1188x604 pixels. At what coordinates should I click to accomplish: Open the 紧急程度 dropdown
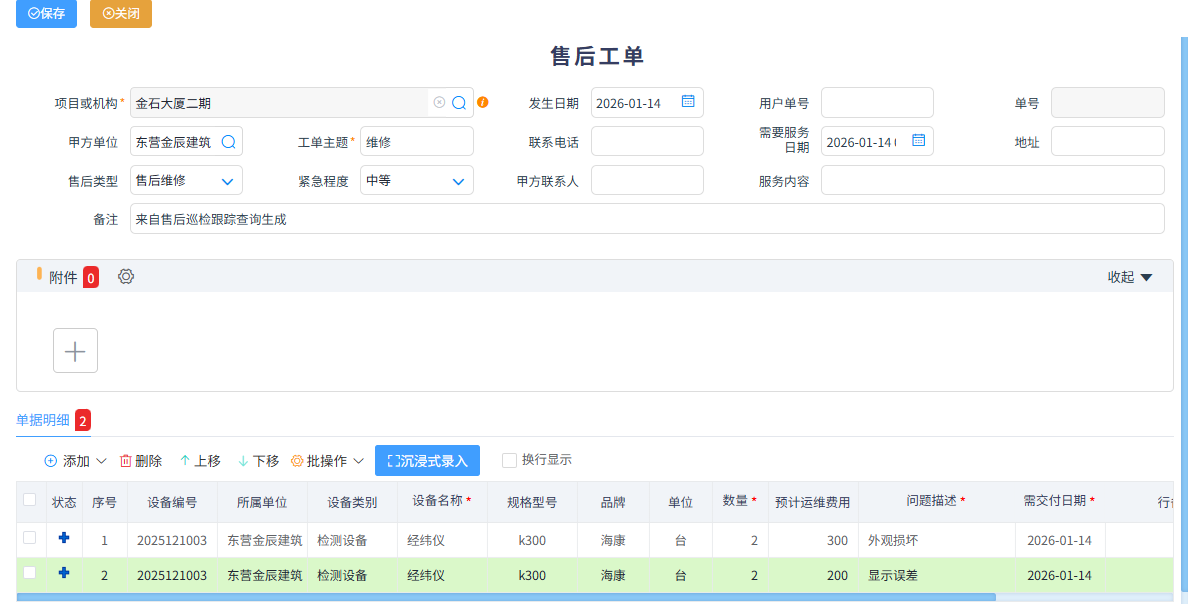[x=459, y=180]
